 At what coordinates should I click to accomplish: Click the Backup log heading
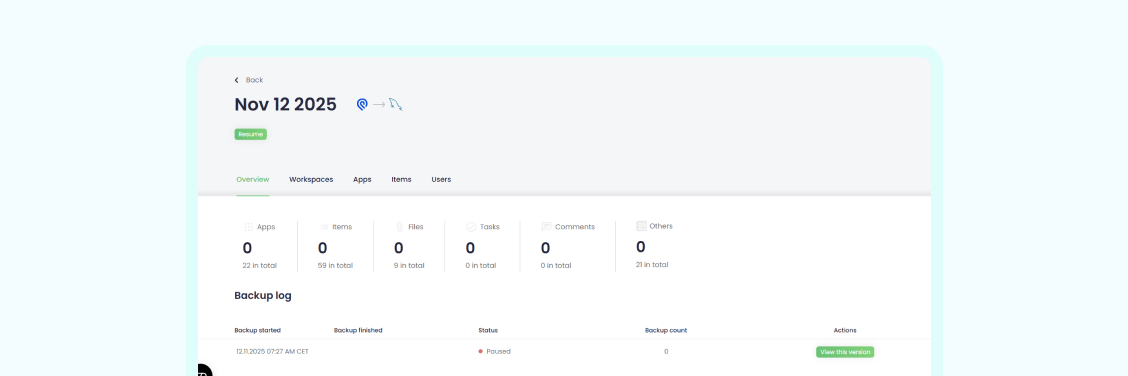coord(263,295)
